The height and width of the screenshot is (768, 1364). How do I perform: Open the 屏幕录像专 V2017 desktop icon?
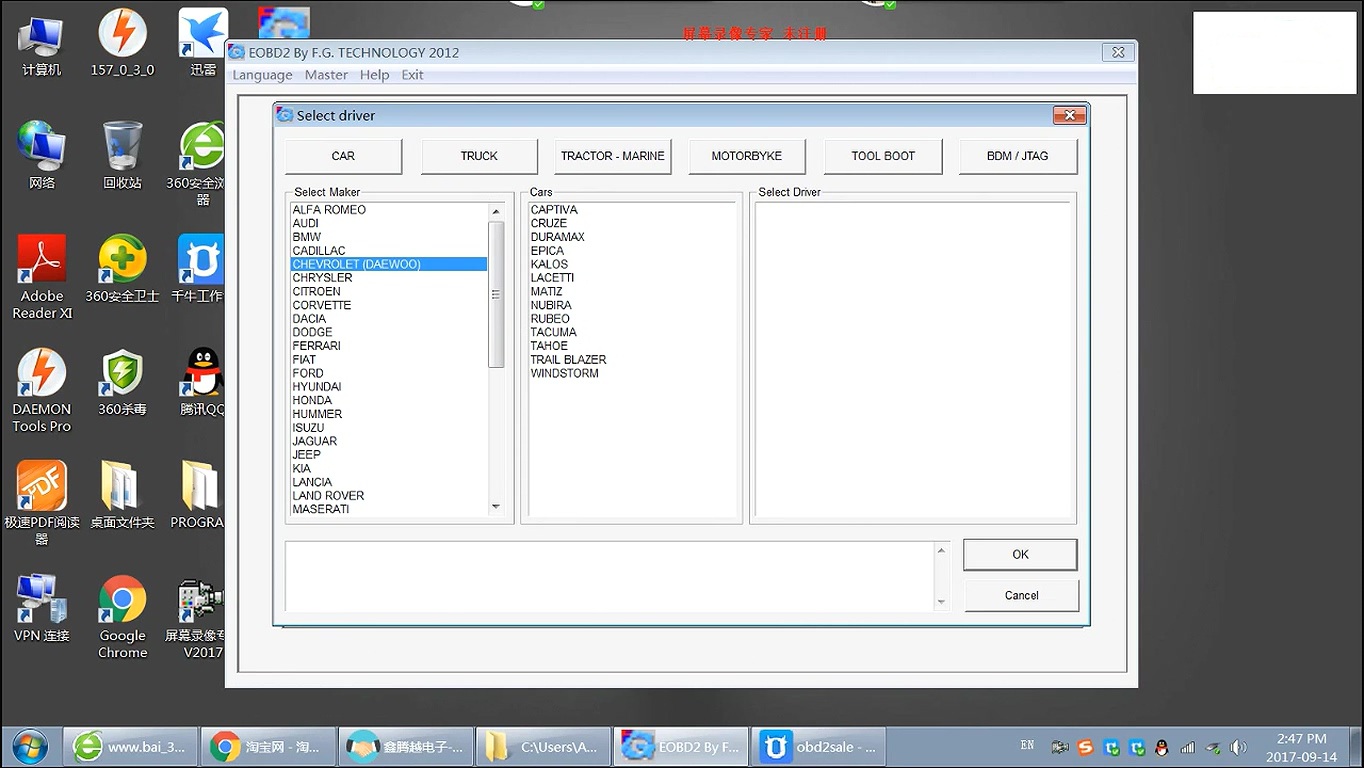tap(196, 617)
